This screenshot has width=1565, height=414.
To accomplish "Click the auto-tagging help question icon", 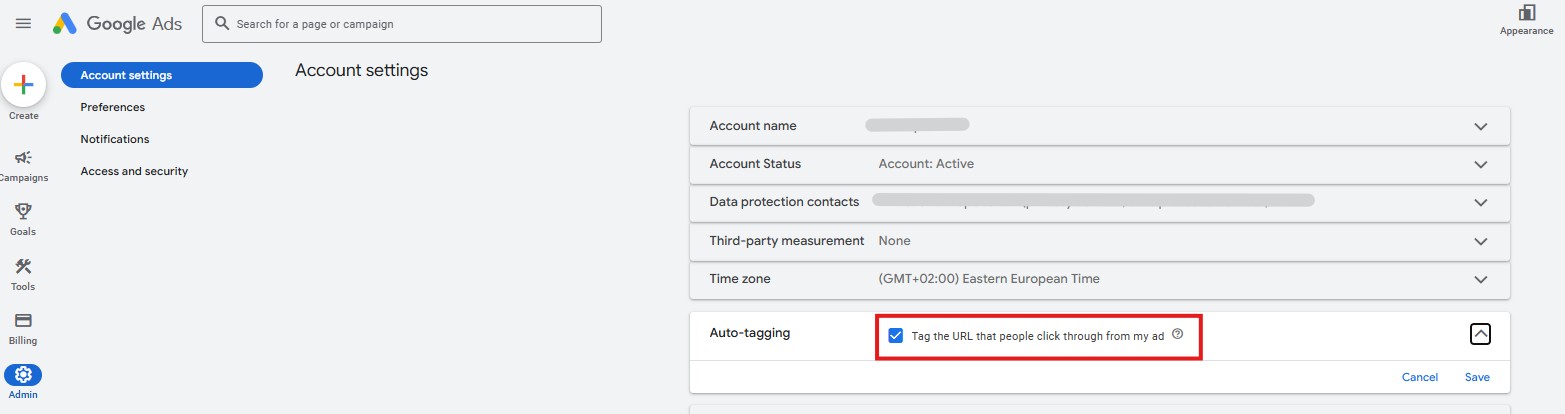I will pyautogui.click(x=1177, y=335).
